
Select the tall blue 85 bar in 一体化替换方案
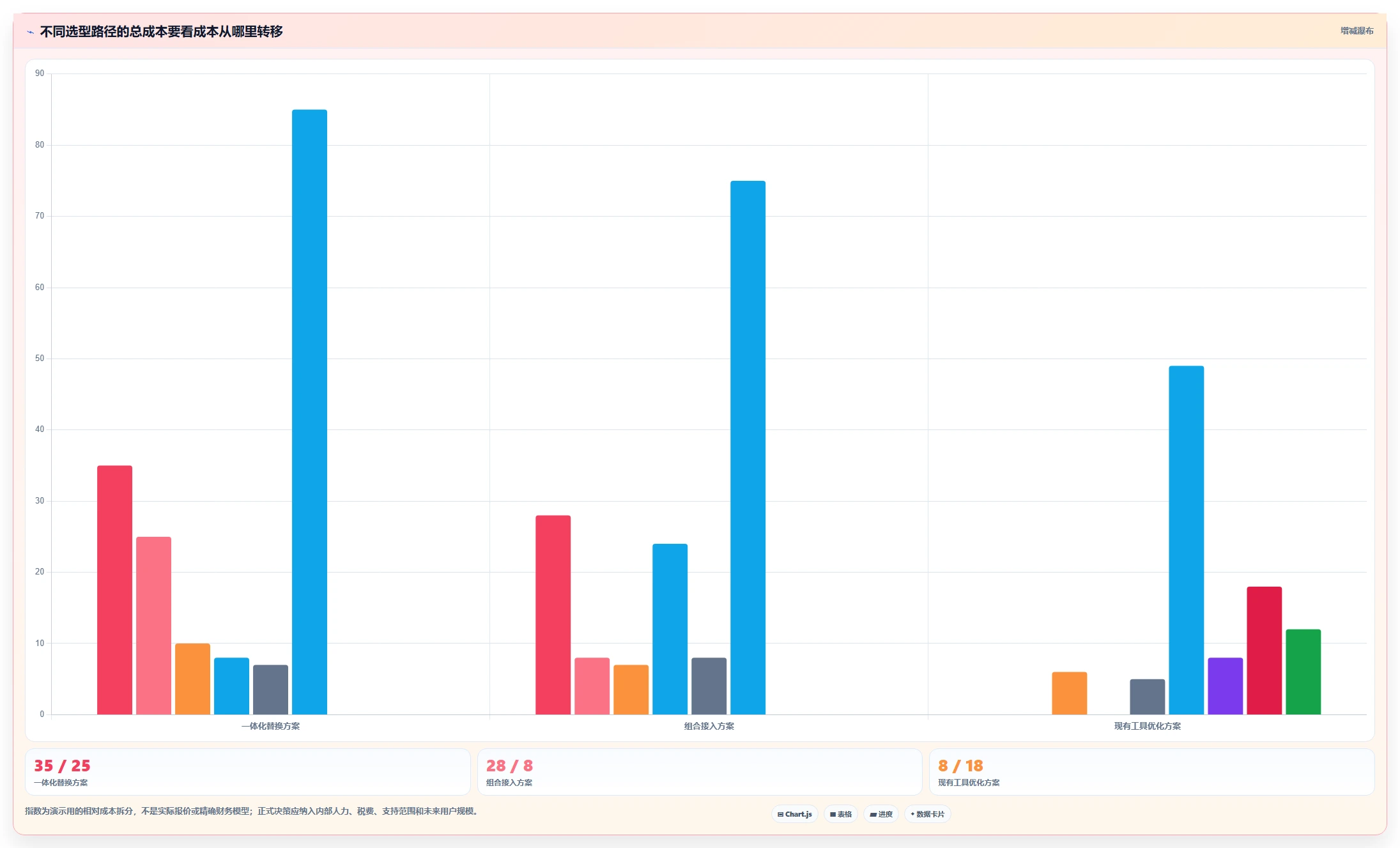coord(309,412)
